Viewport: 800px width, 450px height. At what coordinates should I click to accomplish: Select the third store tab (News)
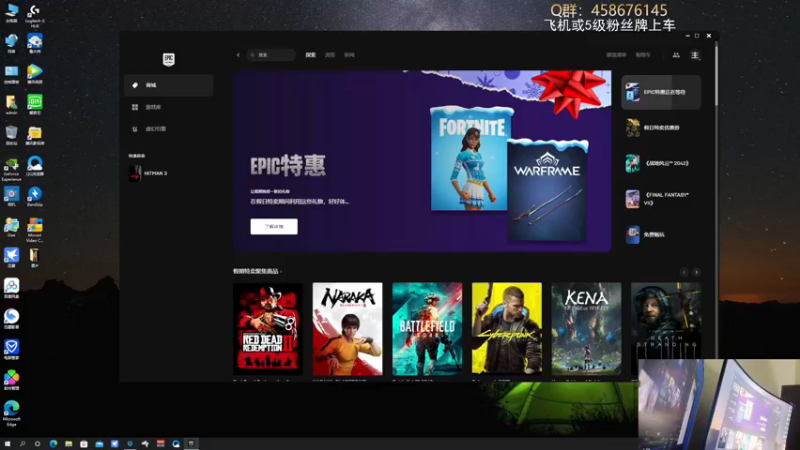point(349,55)
